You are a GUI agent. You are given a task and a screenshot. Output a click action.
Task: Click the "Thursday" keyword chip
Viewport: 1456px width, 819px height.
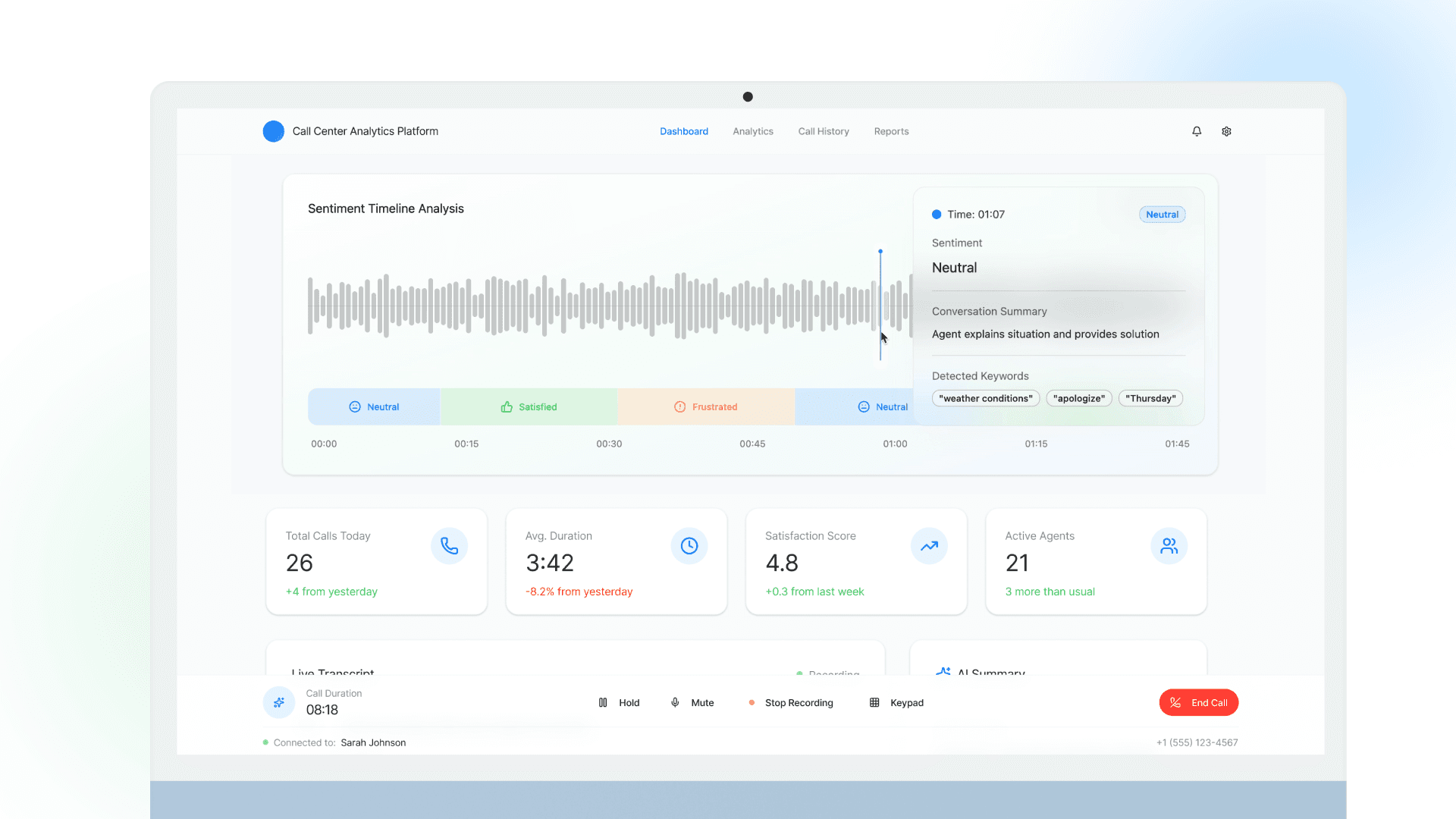1150,398
